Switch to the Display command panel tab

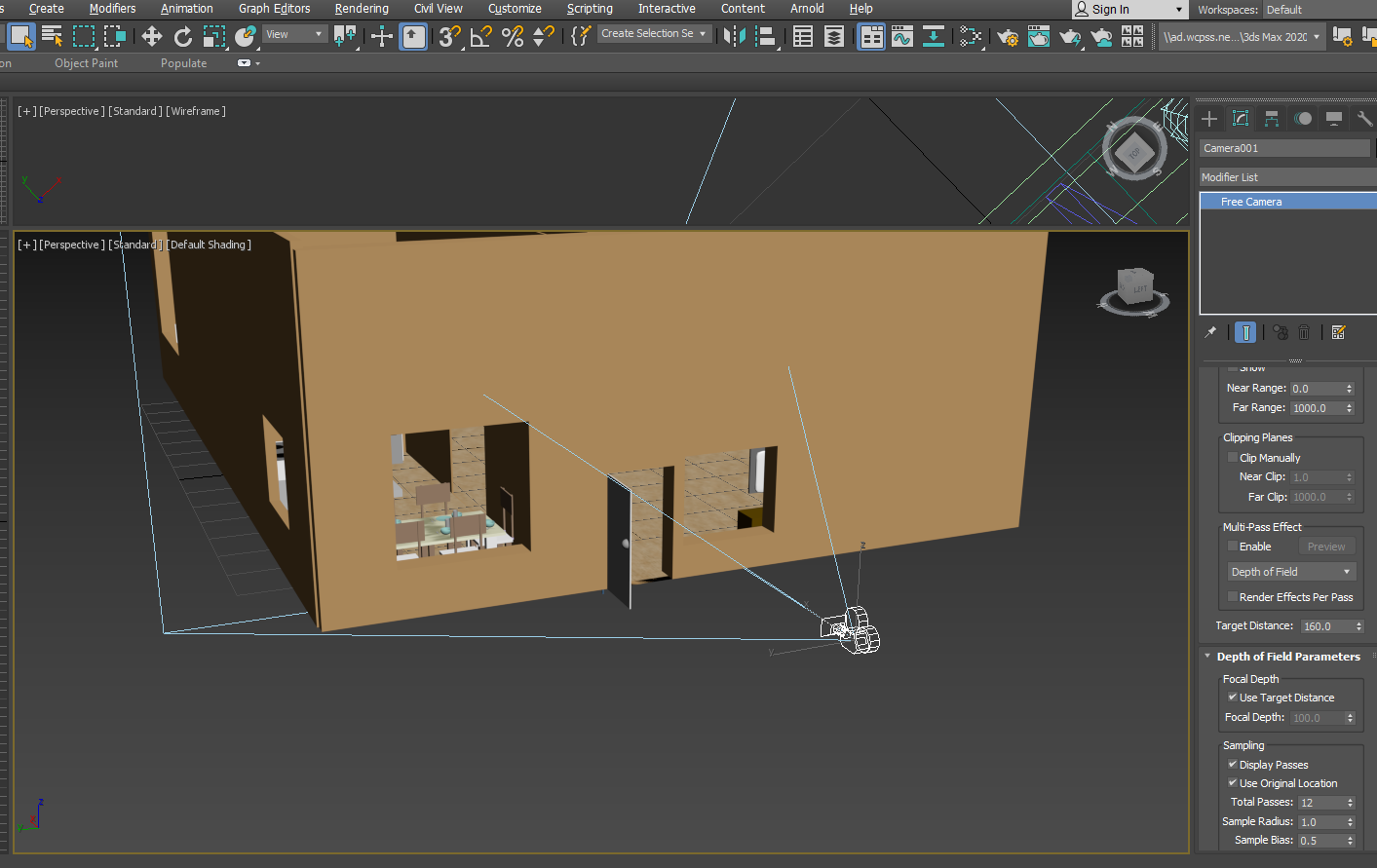coord(1334,119)
